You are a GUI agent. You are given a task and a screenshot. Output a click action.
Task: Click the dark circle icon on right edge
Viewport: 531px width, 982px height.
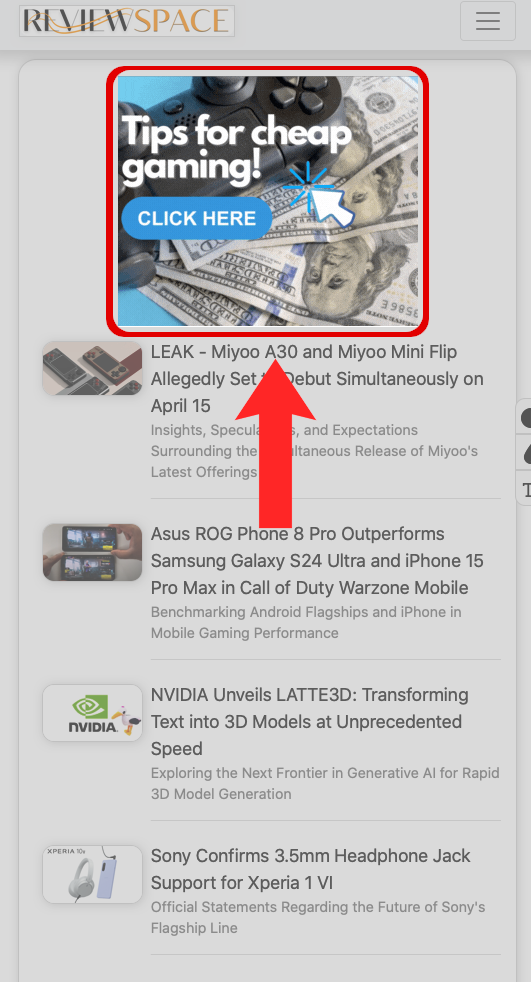pyautogui.click(x=523, y=416)
